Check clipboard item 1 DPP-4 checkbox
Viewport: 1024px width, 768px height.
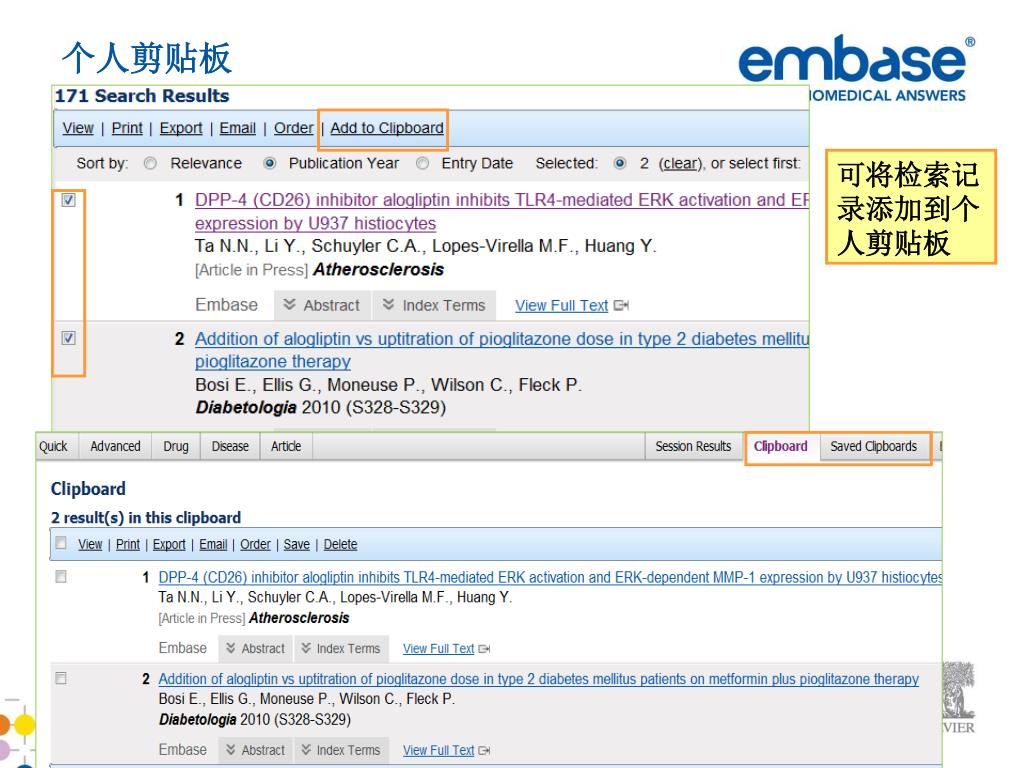click(x=61, y=577)
